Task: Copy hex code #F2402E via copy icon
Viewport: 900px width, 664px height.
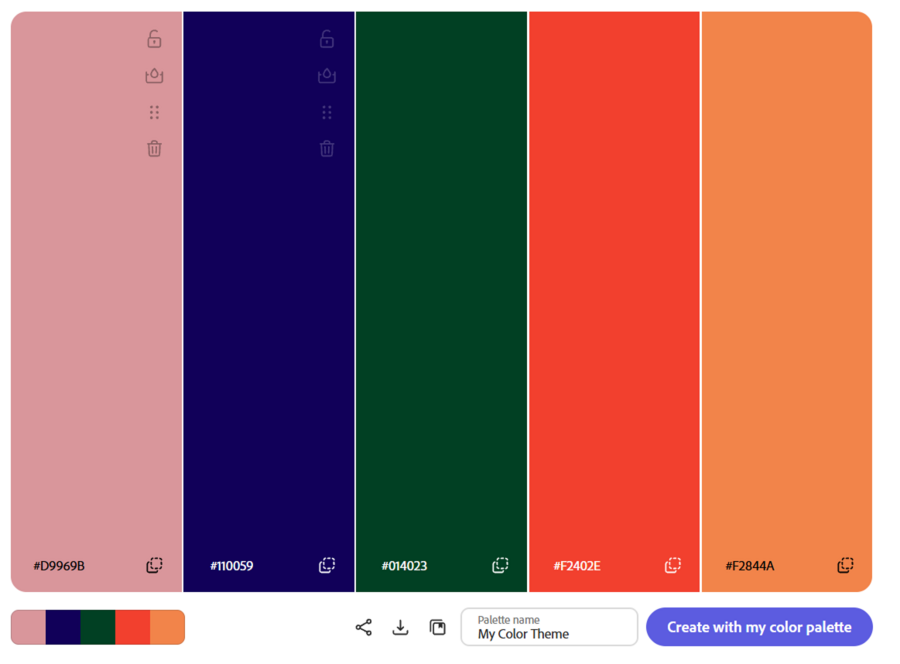Action: click(673, 565)
